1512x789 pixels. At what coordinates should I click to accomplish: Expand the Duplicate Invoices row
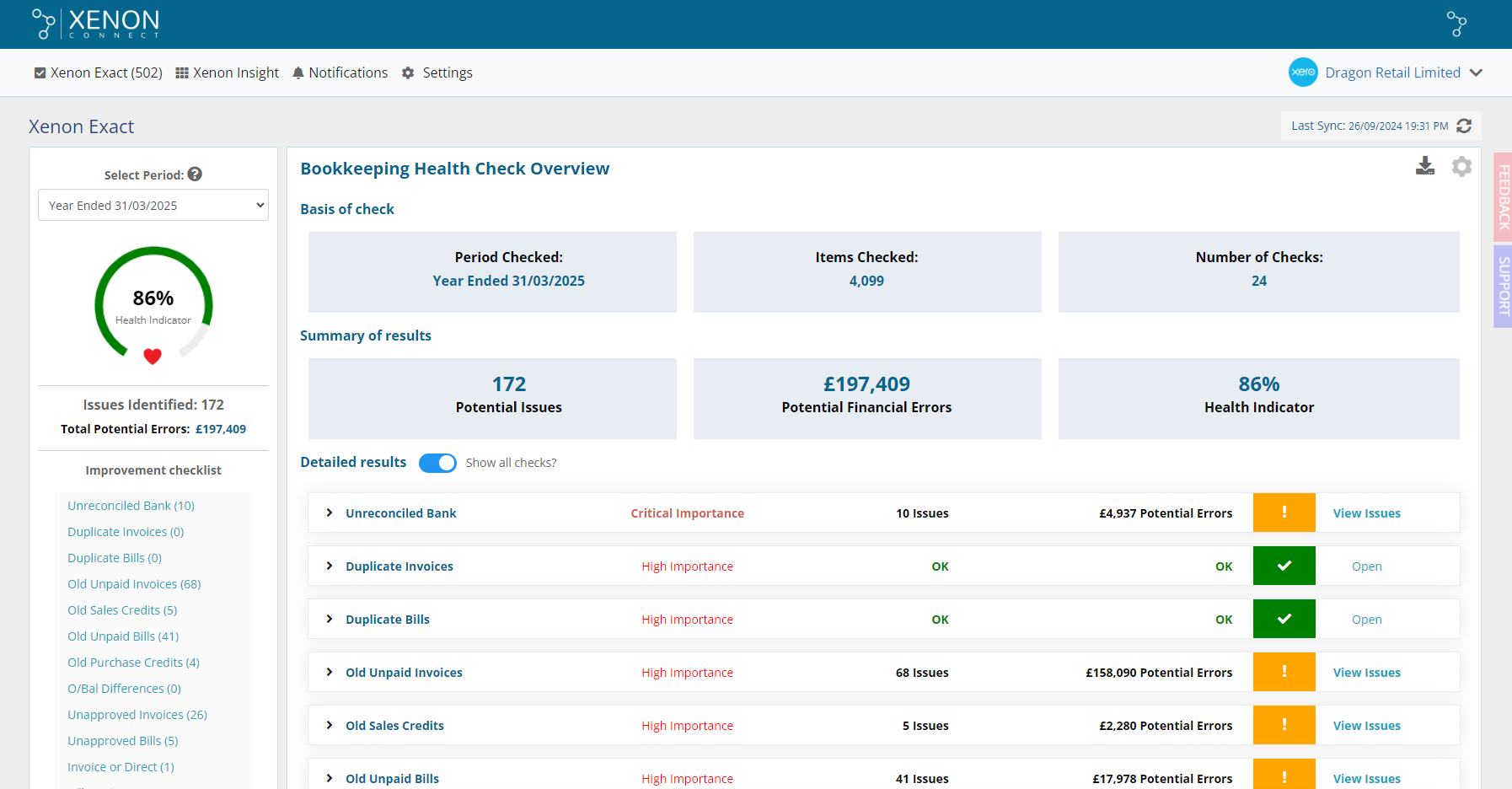pos(330,566)
